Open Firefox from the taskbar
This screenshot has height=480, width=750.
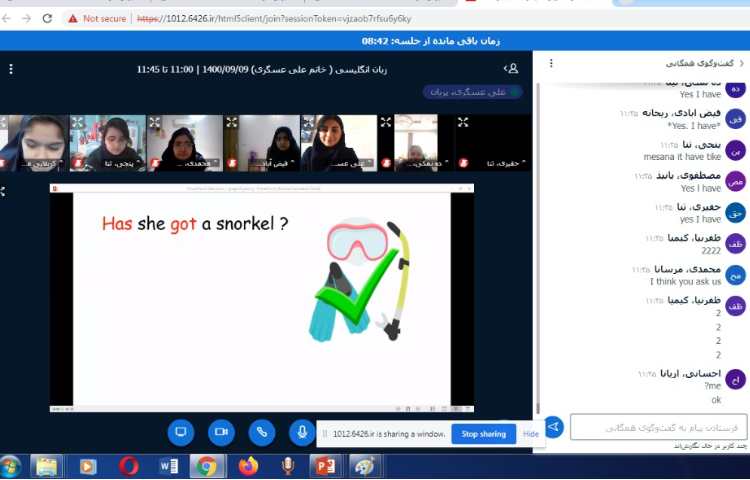[247, 466]
